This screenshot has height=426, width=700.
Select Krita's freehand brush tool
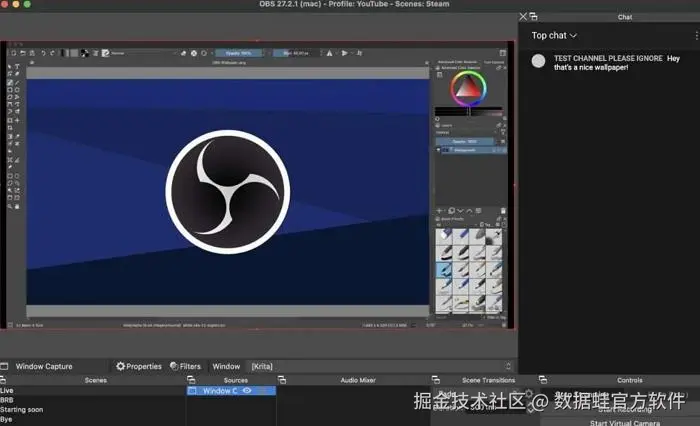[x=10, y=83]
